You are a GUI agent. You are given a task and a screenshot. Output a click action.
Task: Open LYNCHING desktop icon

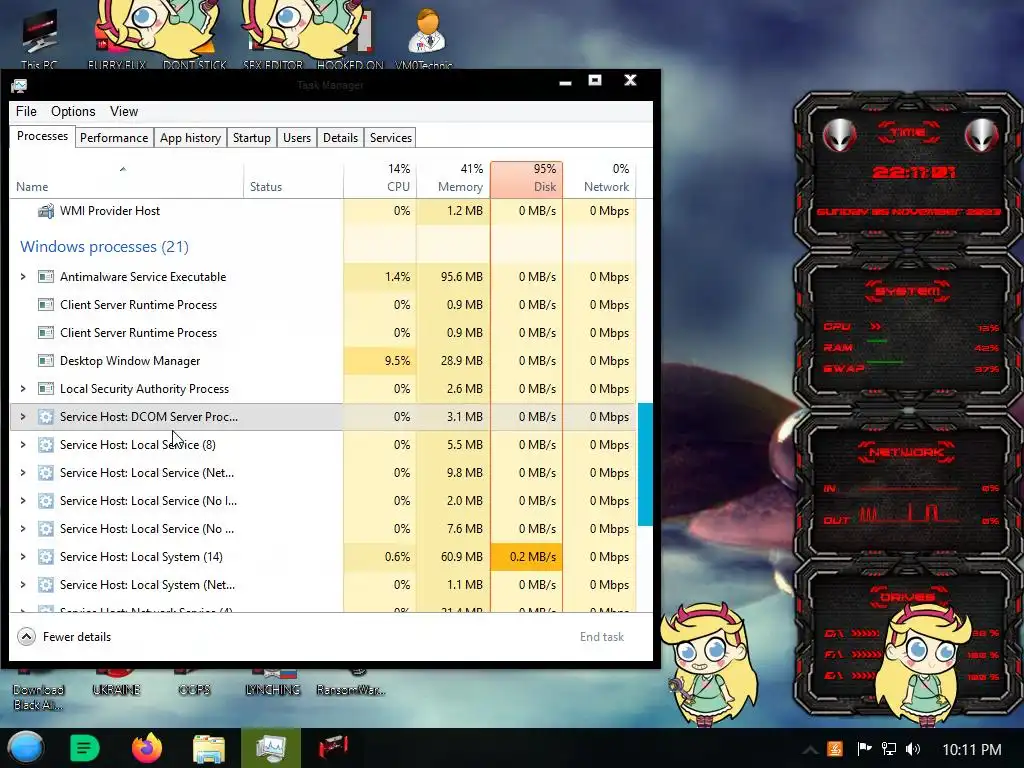[x=272, y=682]
